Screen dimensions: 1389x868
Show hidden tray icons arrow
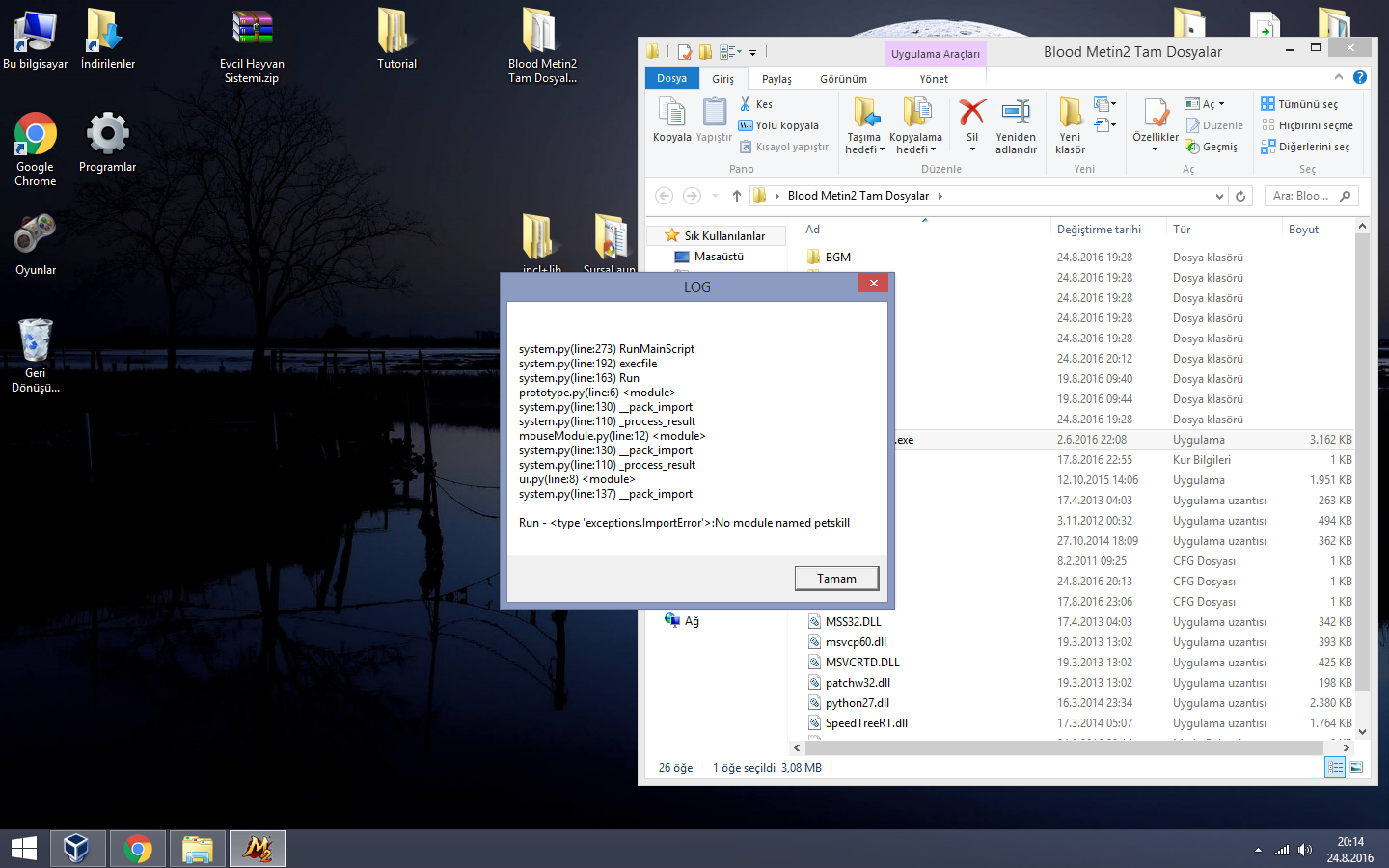[1258, 850]
